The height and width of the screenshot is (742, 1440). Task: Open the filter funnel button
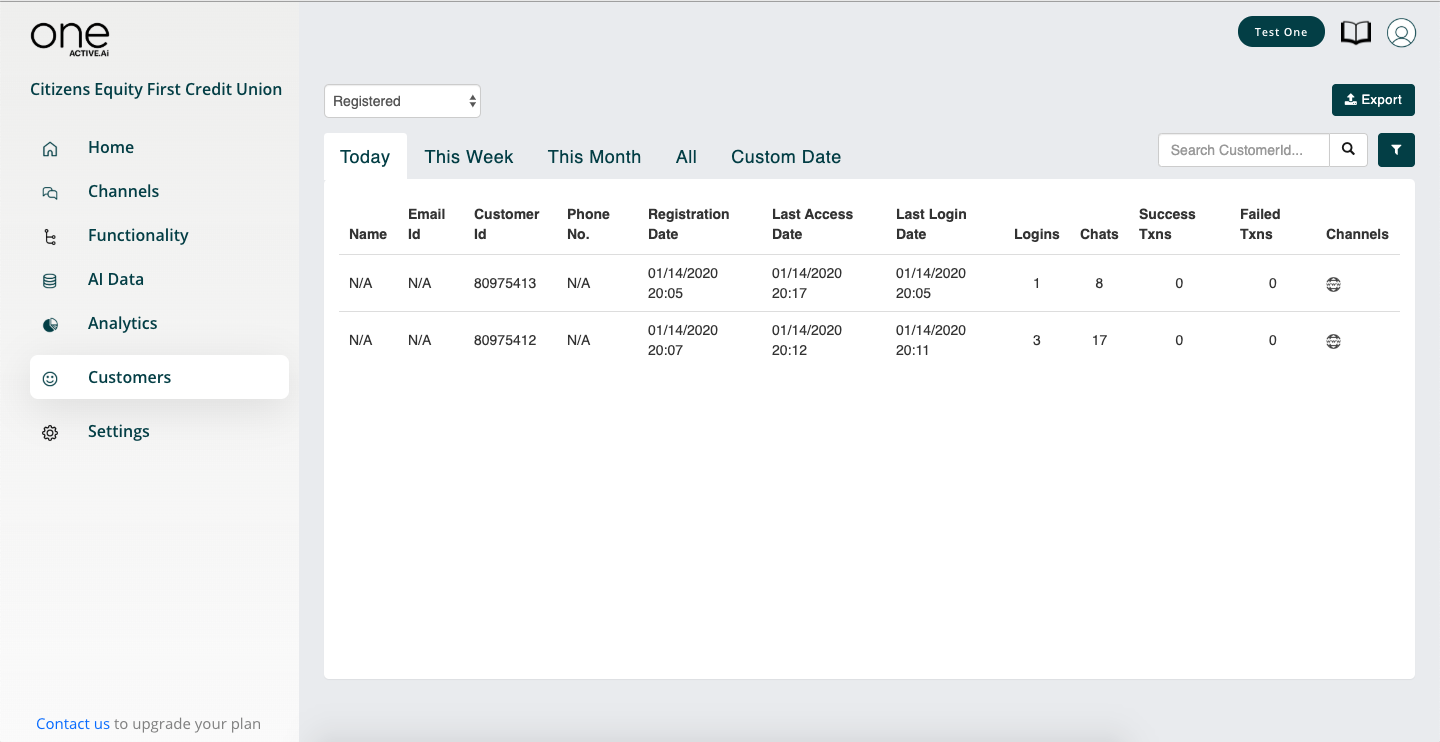pos(1396,150)
